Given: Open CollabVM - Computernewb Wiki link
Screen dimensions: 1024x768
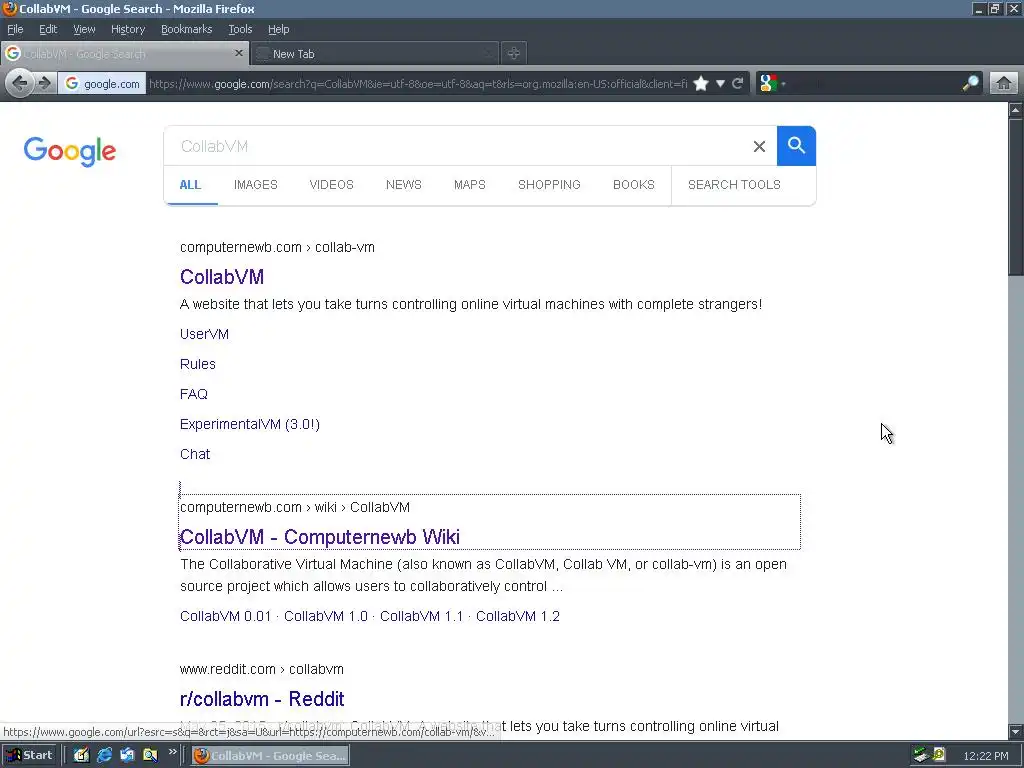Looking at the screenshot, I should (x=320, y=537).
